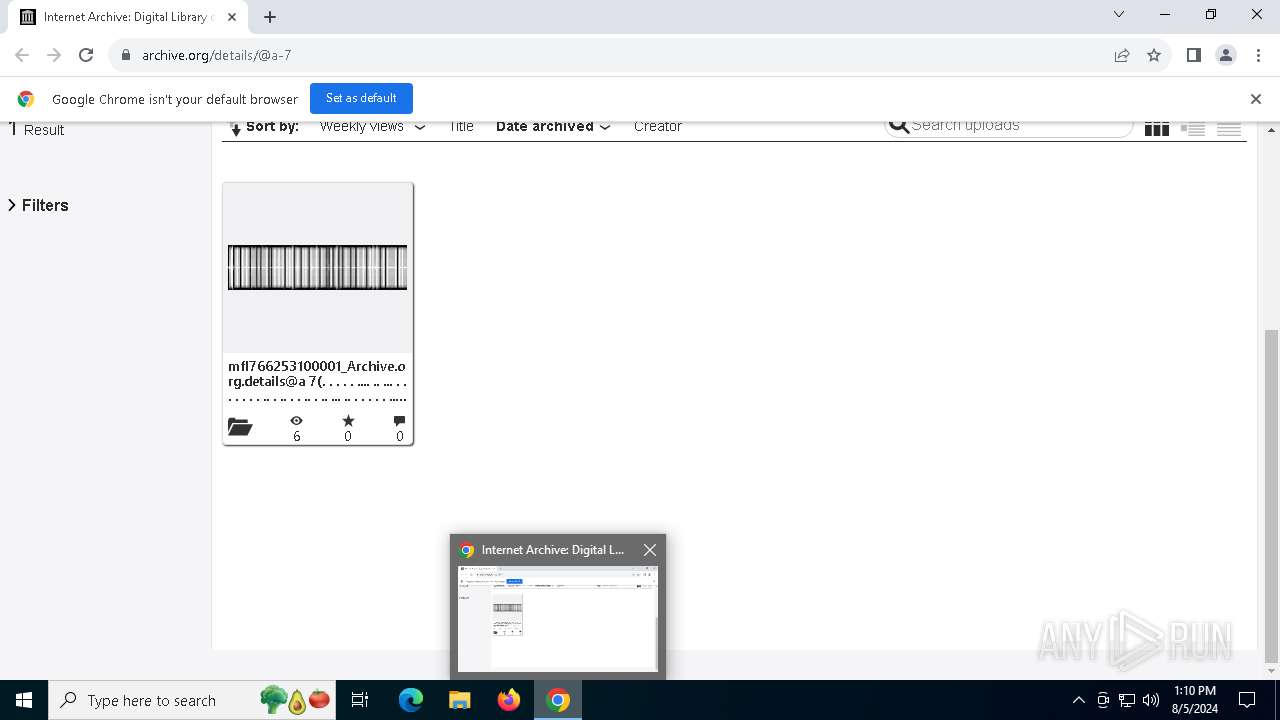Switch to extended list view
The width and height of the screenshot is (1280, 720).
pos(1193,128)
